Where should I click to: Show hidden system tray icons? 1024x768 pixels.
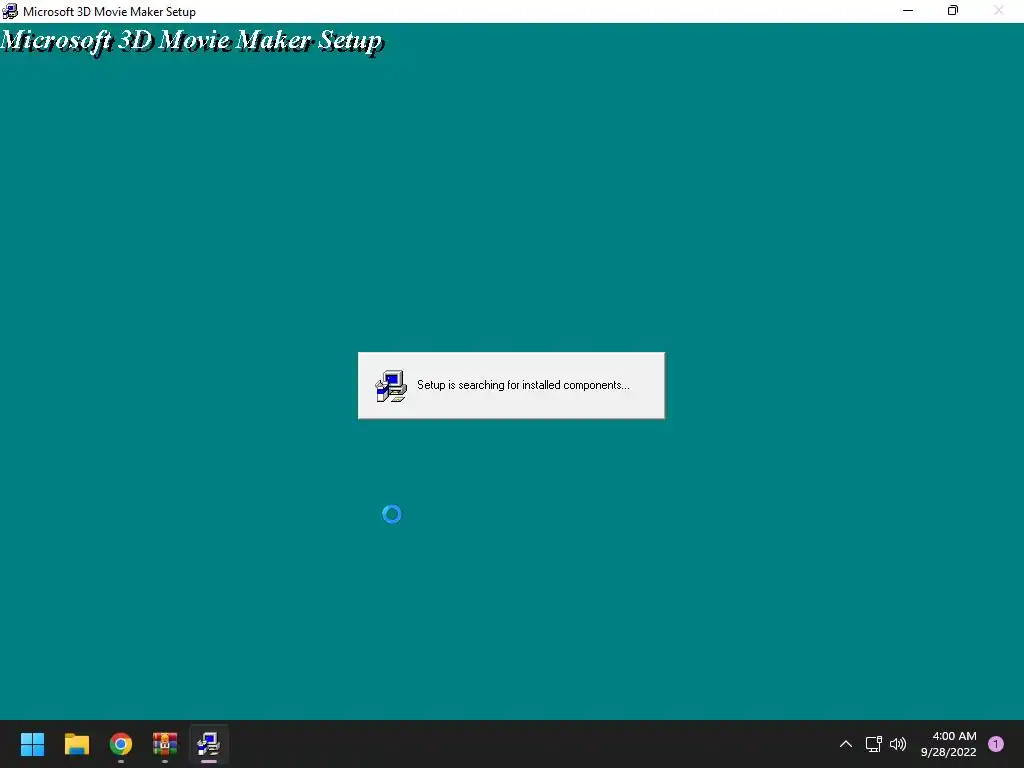click(846, 744)
